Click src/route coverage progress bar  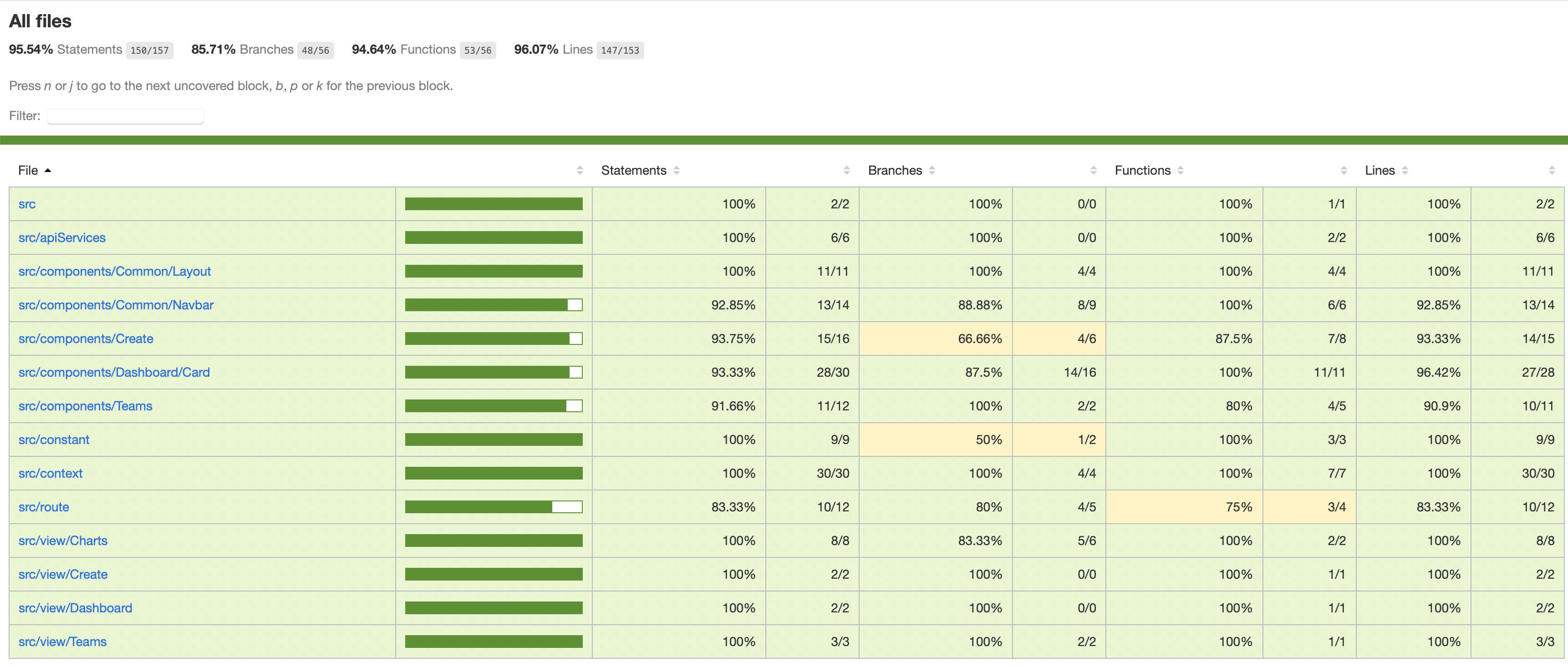click(493, 507)
